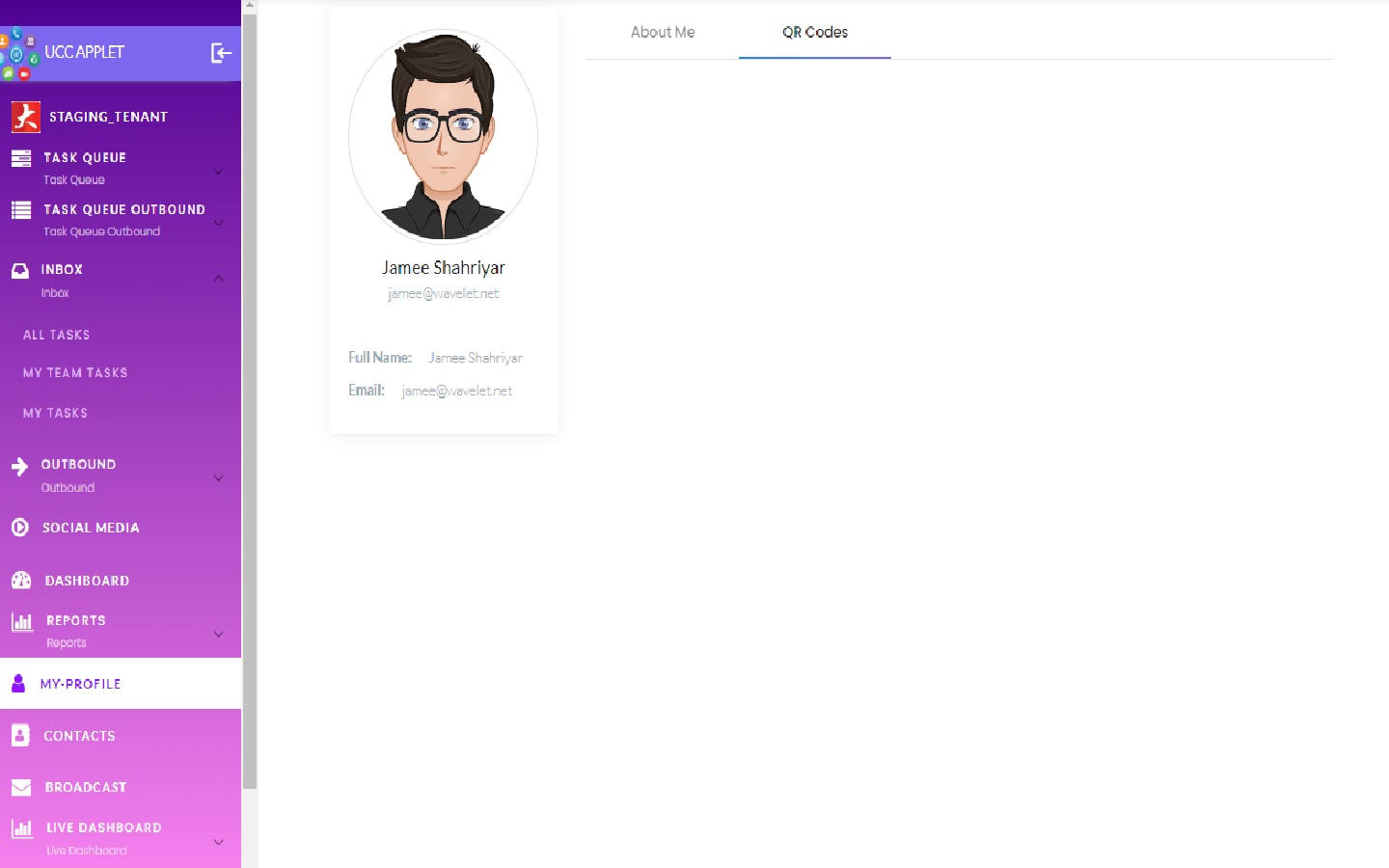Switch to the About Me tab
This screenshot has width=1389, height=868.
click(663, 32)
